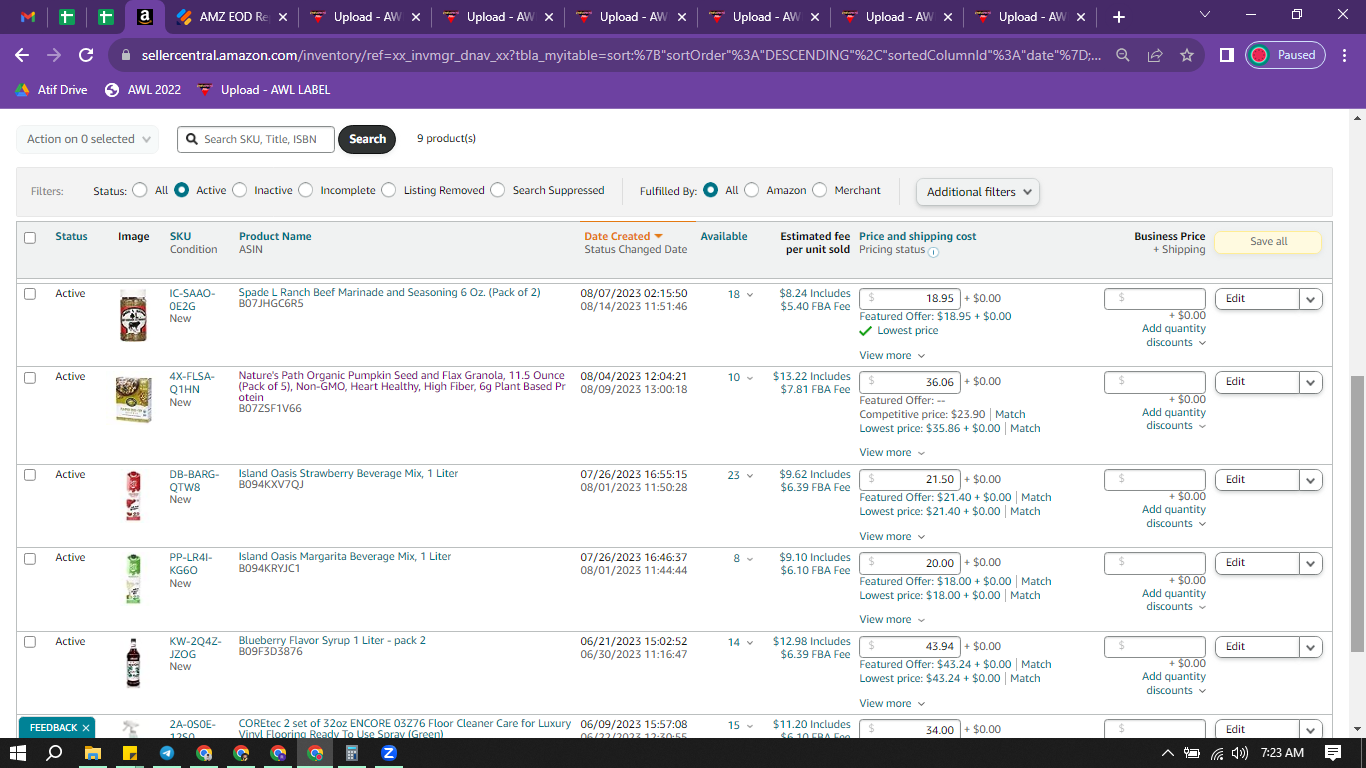Screen dimensions: 1366x768
Task: Filter by Listing Removed status
Action: [x=389, y=190]
